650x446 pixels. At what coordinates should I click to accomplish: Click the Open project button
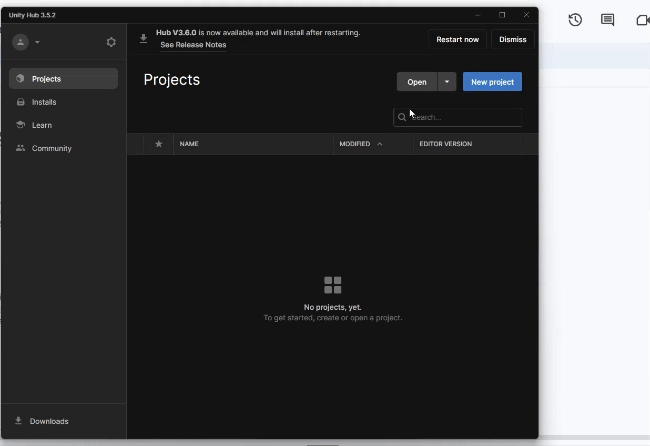coord(417,82)
